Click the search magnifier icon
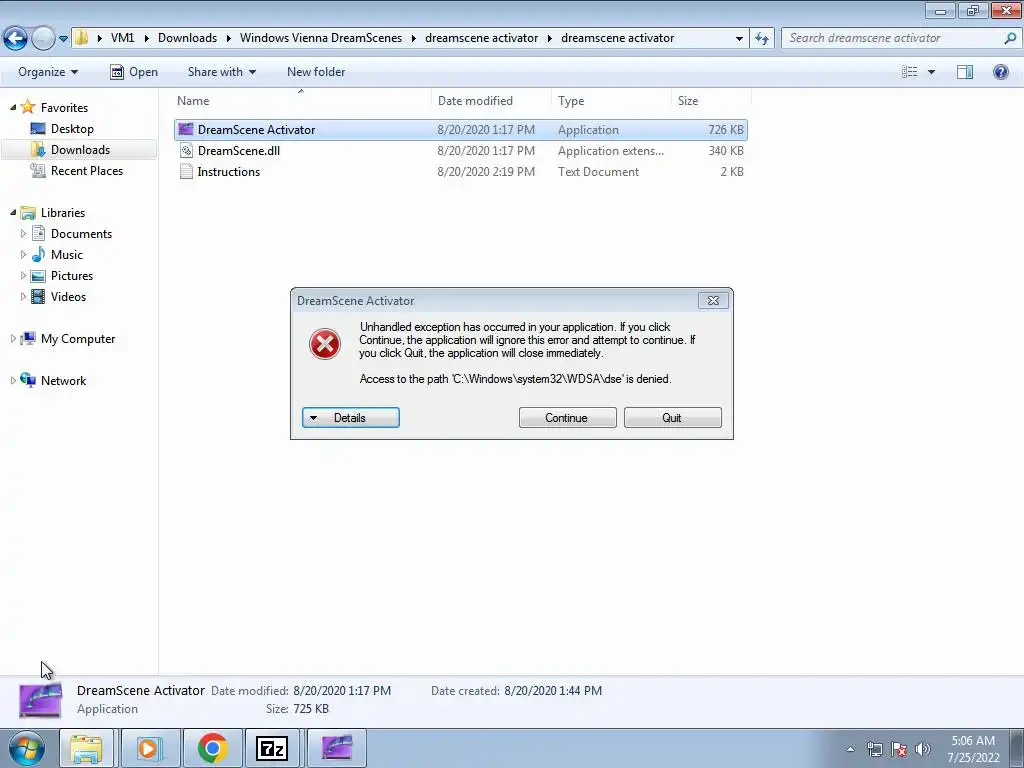This screenshot has height=768, width=1024. 1010,38
